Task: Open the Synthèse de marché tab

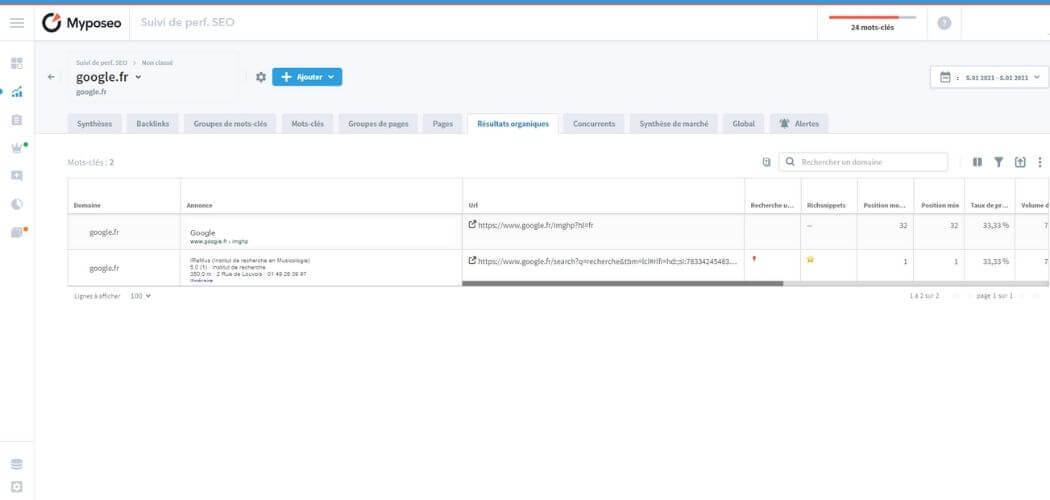Action: (674, 124)
